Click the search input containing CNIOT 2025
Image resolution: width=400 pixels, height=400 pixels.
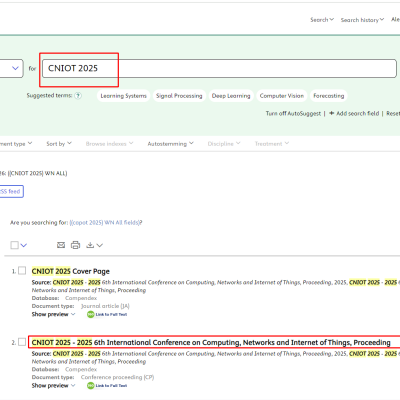(219, 68)
